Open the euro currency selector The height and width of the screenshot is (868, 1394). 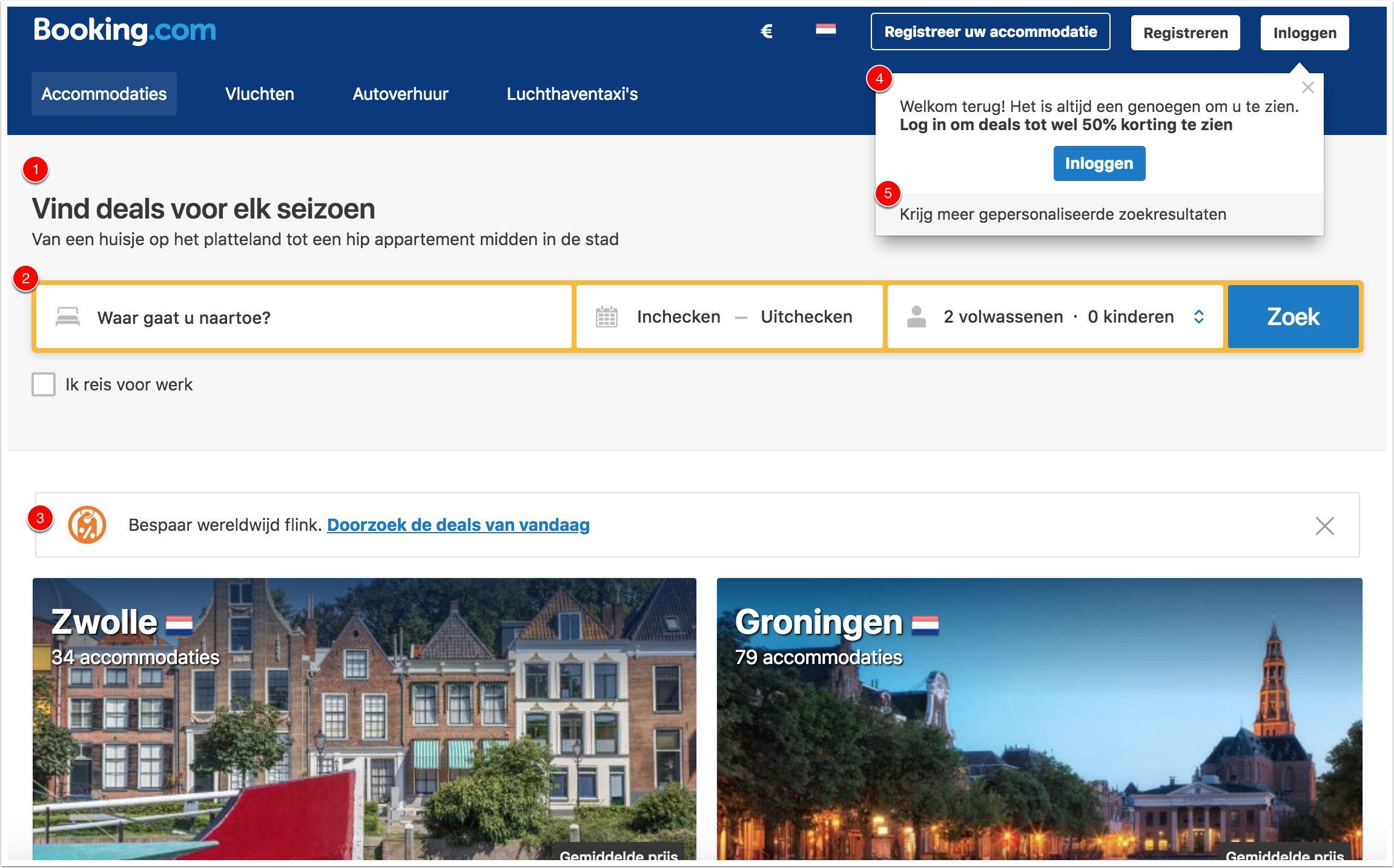click(767, 31)
